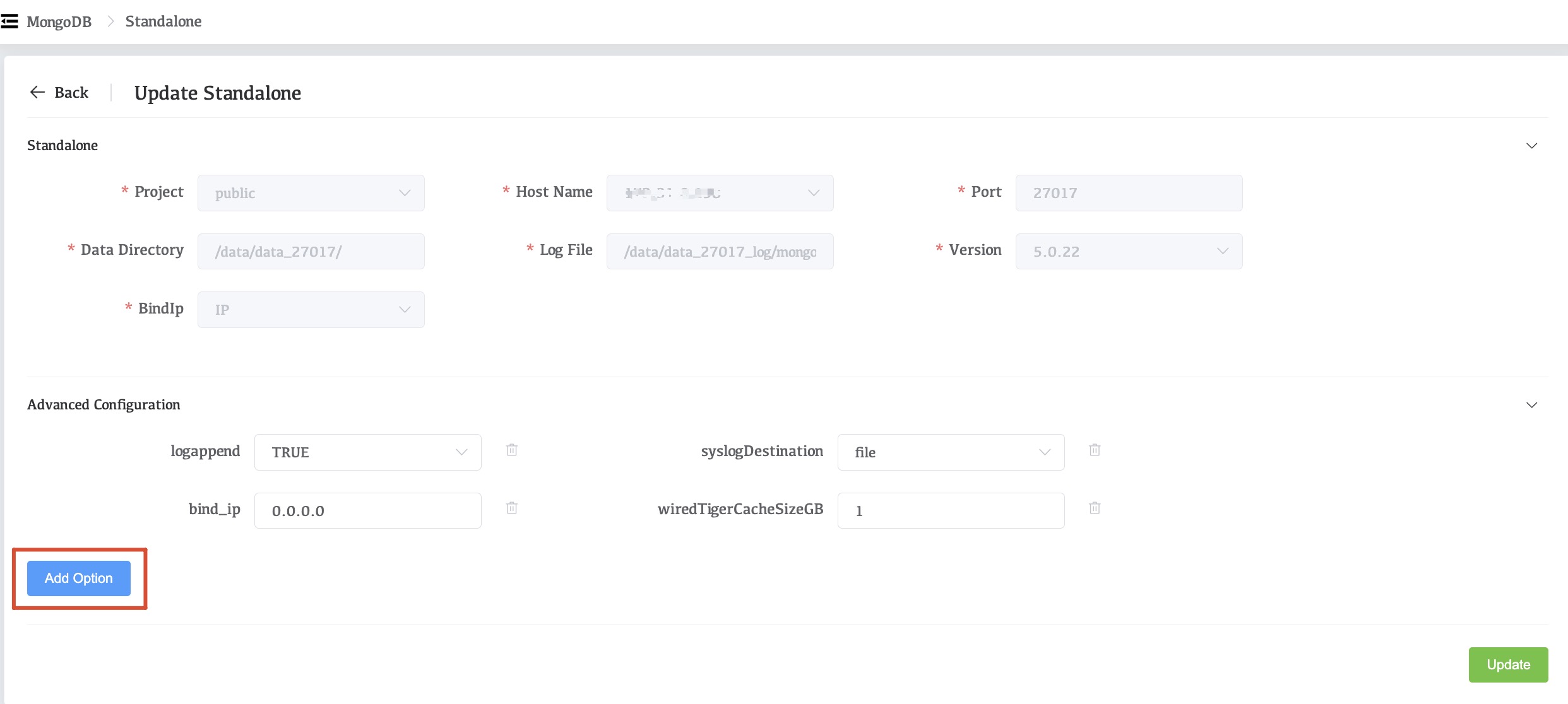Screen dimensions: 1568x704
Task: Click the Port field showing 27017
Action: [x=1129, y=193]
